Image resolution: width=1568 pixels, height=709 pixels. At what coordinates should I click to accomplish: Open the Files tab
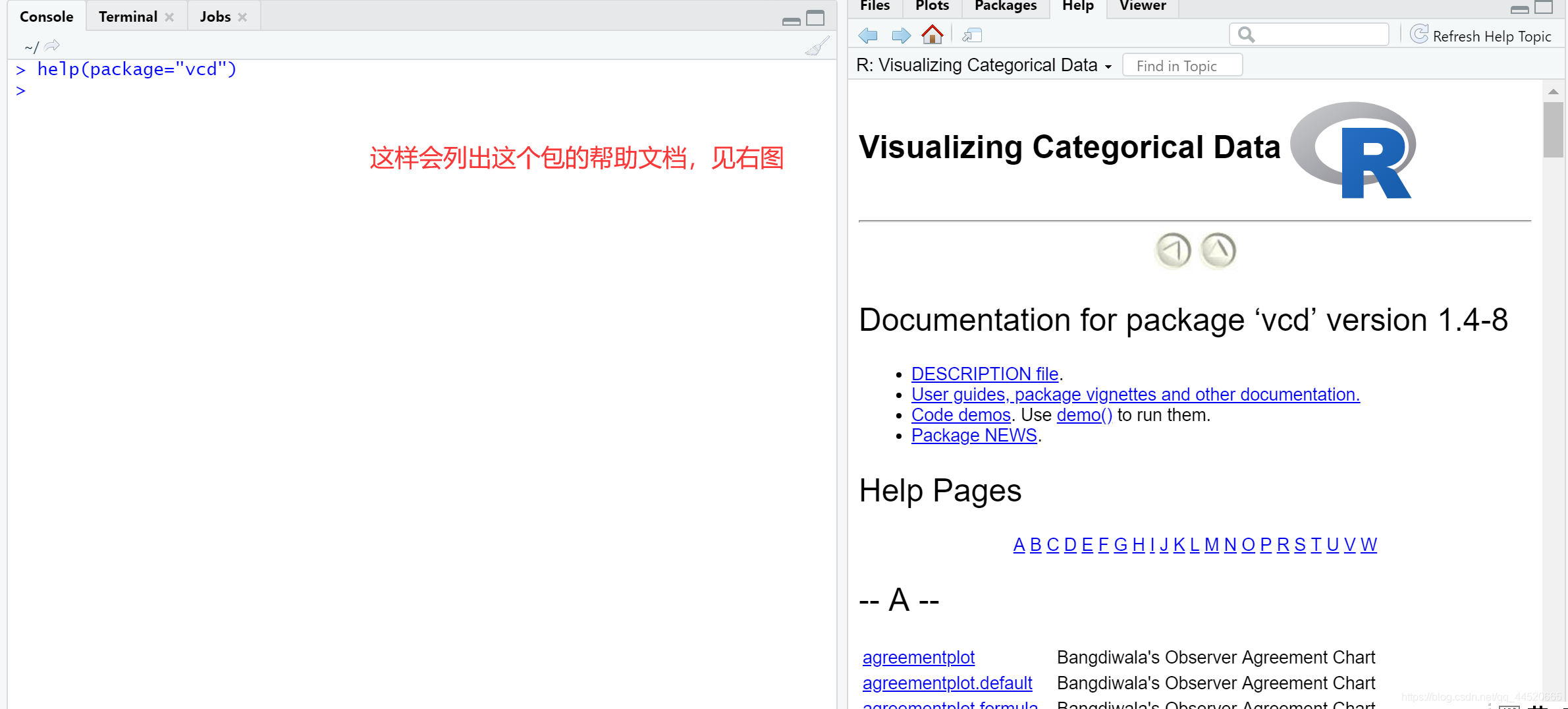coord(875,7)
